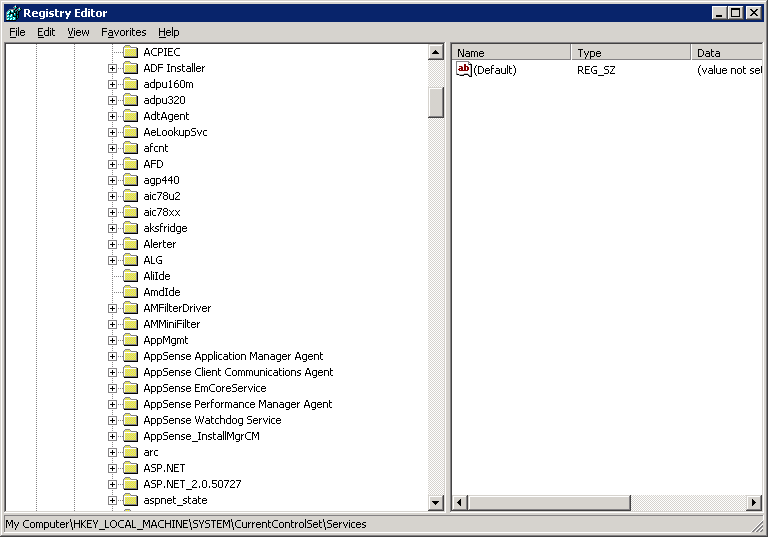Select the (Default) value name
Screen dimensions: 768x537
point(495,70)
